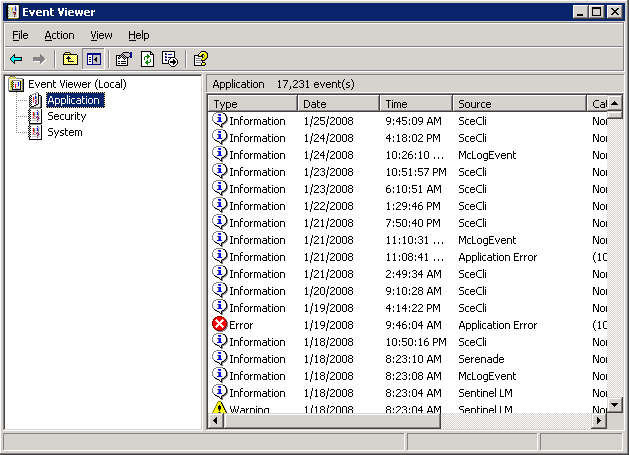Click time 6:10:51 AM cell
This screenshot has height=455, width=629.
coord(413,189)
